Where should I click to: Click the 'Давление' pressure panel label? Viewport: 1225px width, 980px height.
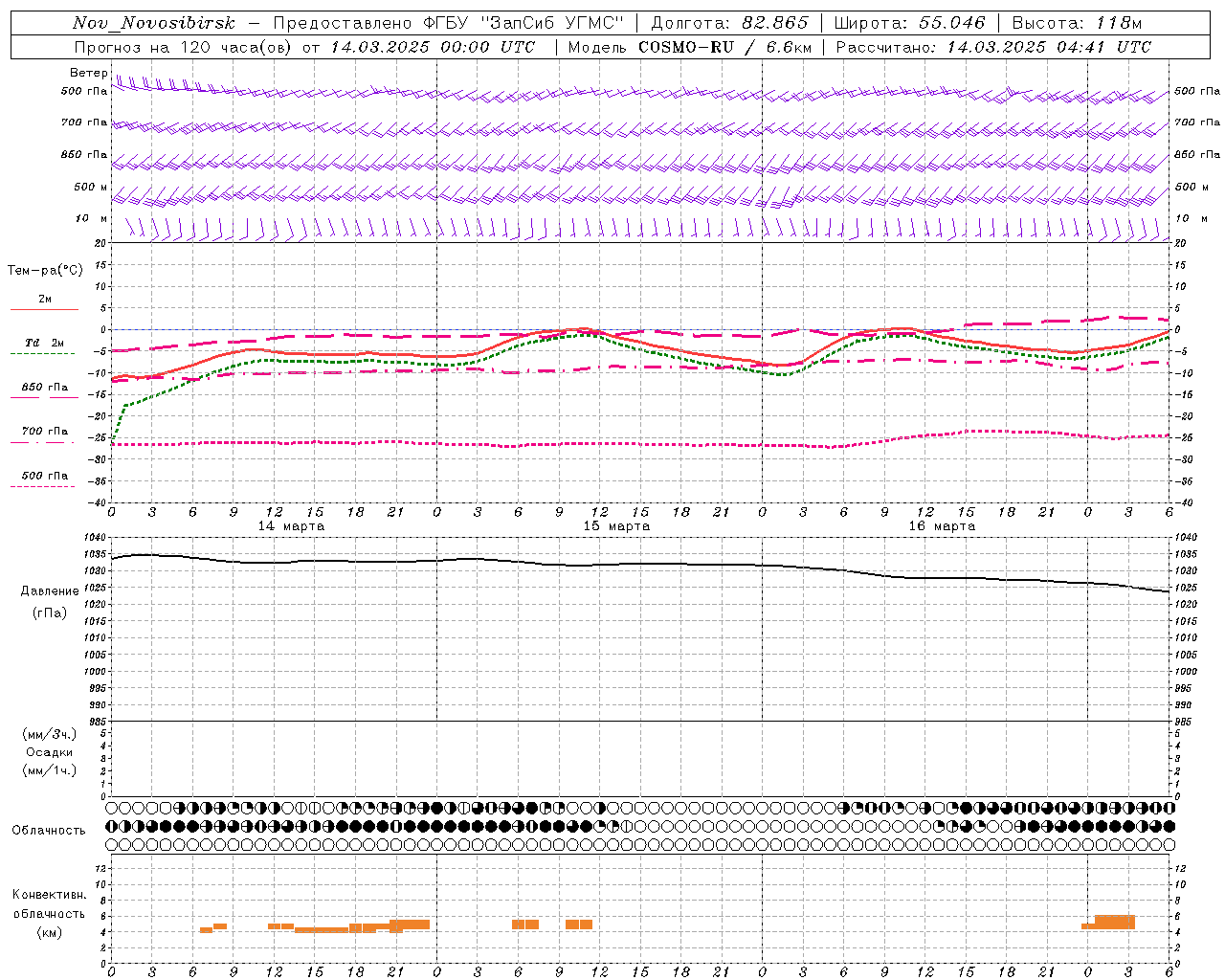pyautogui.click(x=50, y=591)
